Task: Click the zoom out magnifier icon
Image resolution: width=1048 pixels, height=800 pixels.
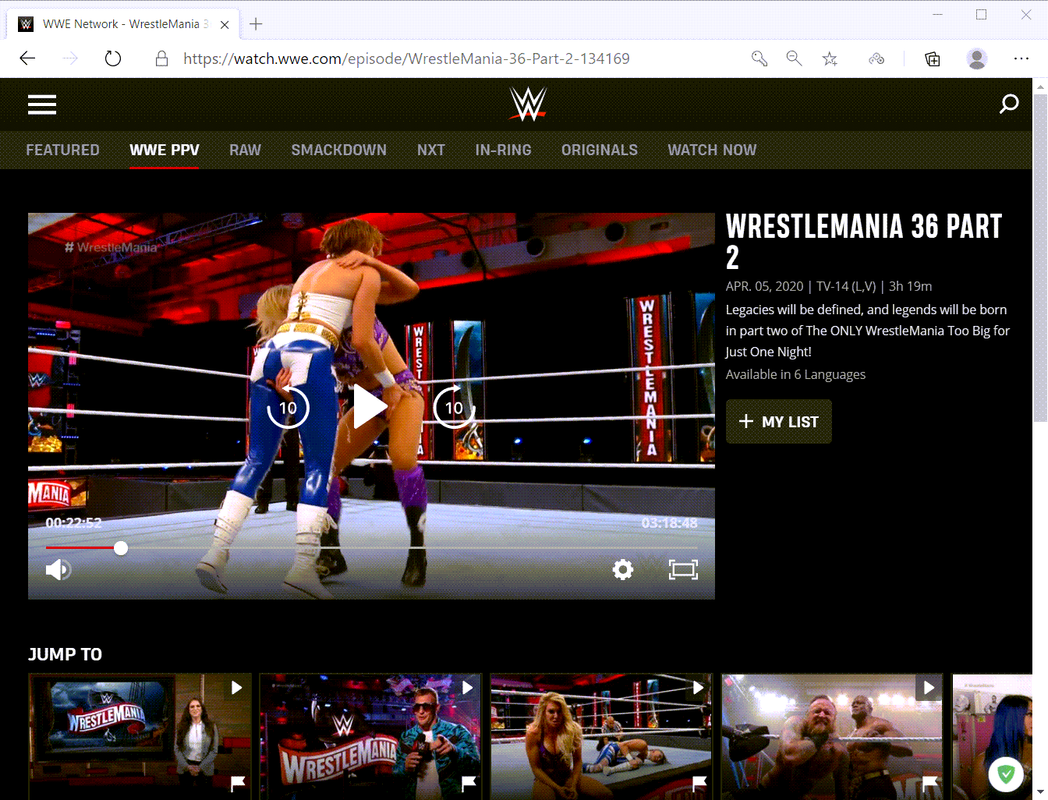Action: pyautogui.click(x=794, y=59)
